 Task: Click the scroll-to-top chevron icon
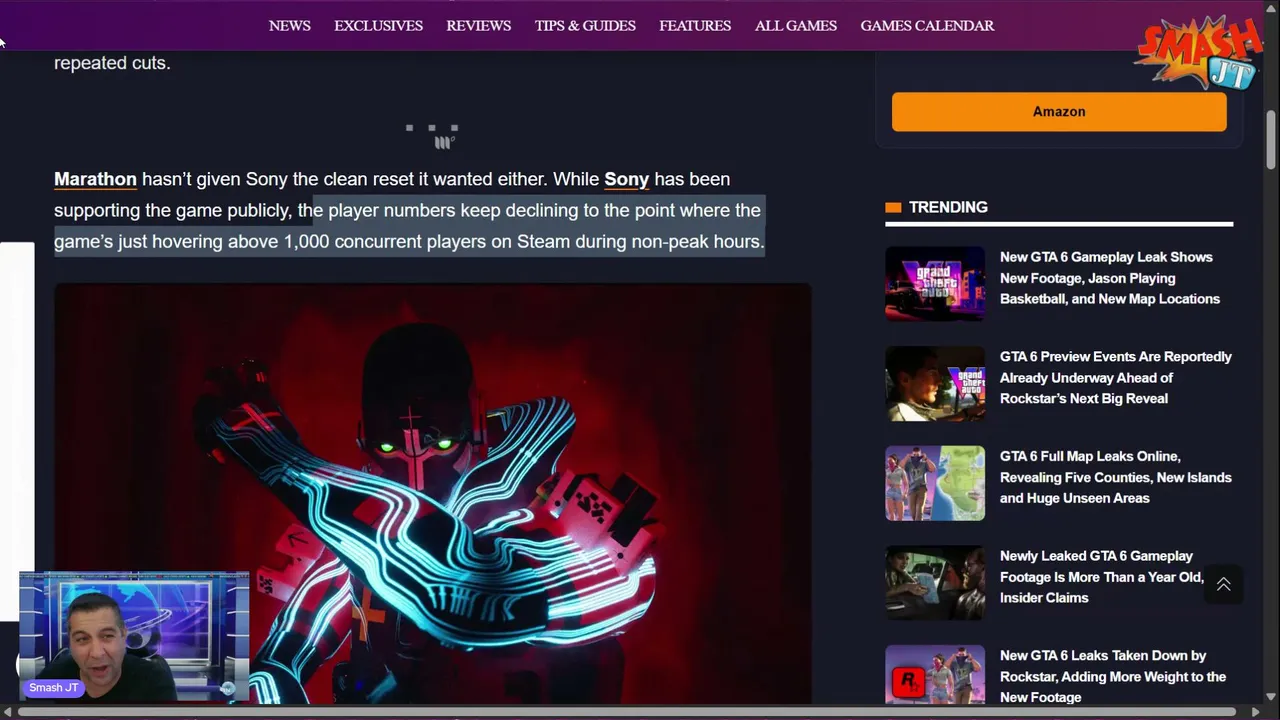coord(1223,585)
